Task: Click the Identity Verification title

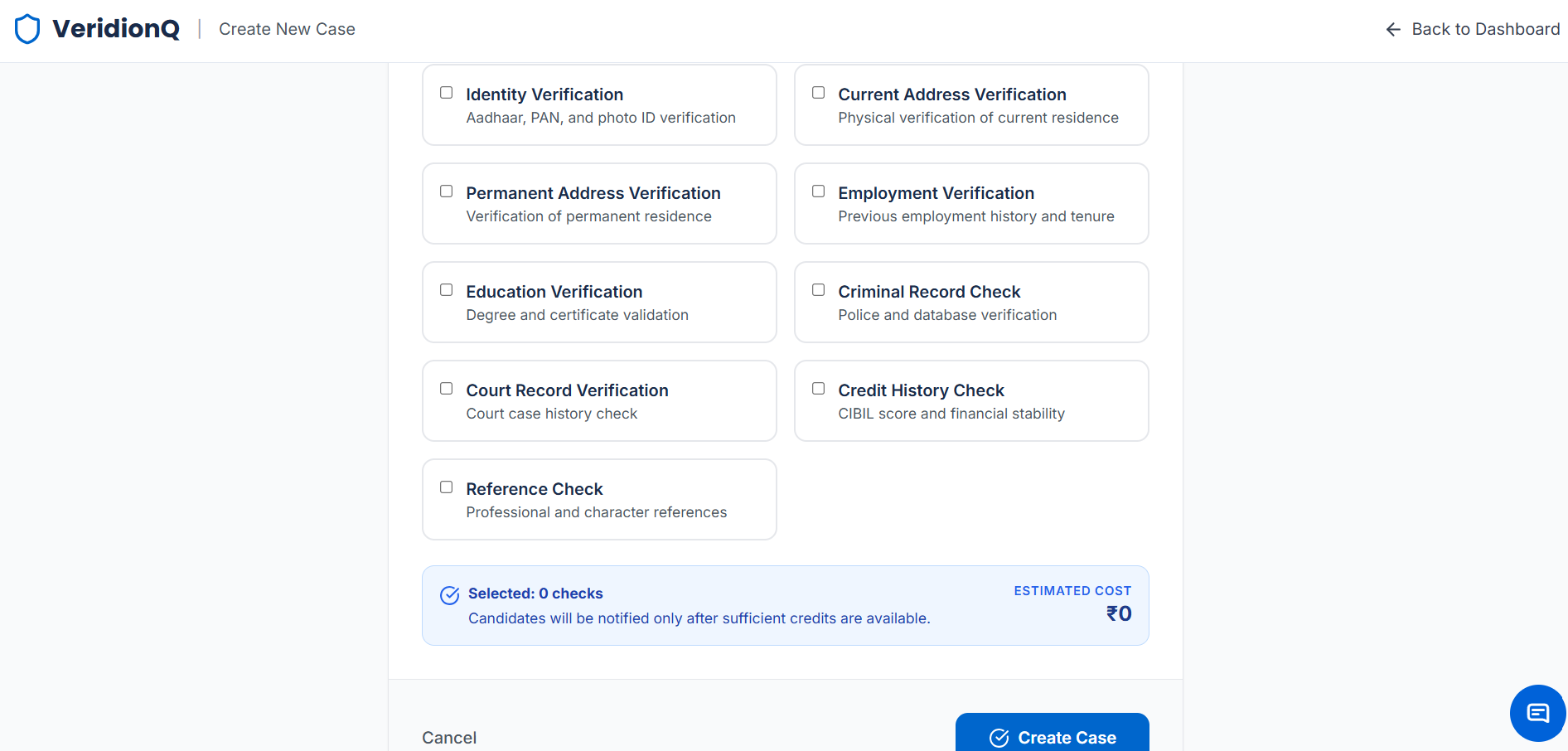Action: pos(544,94)
